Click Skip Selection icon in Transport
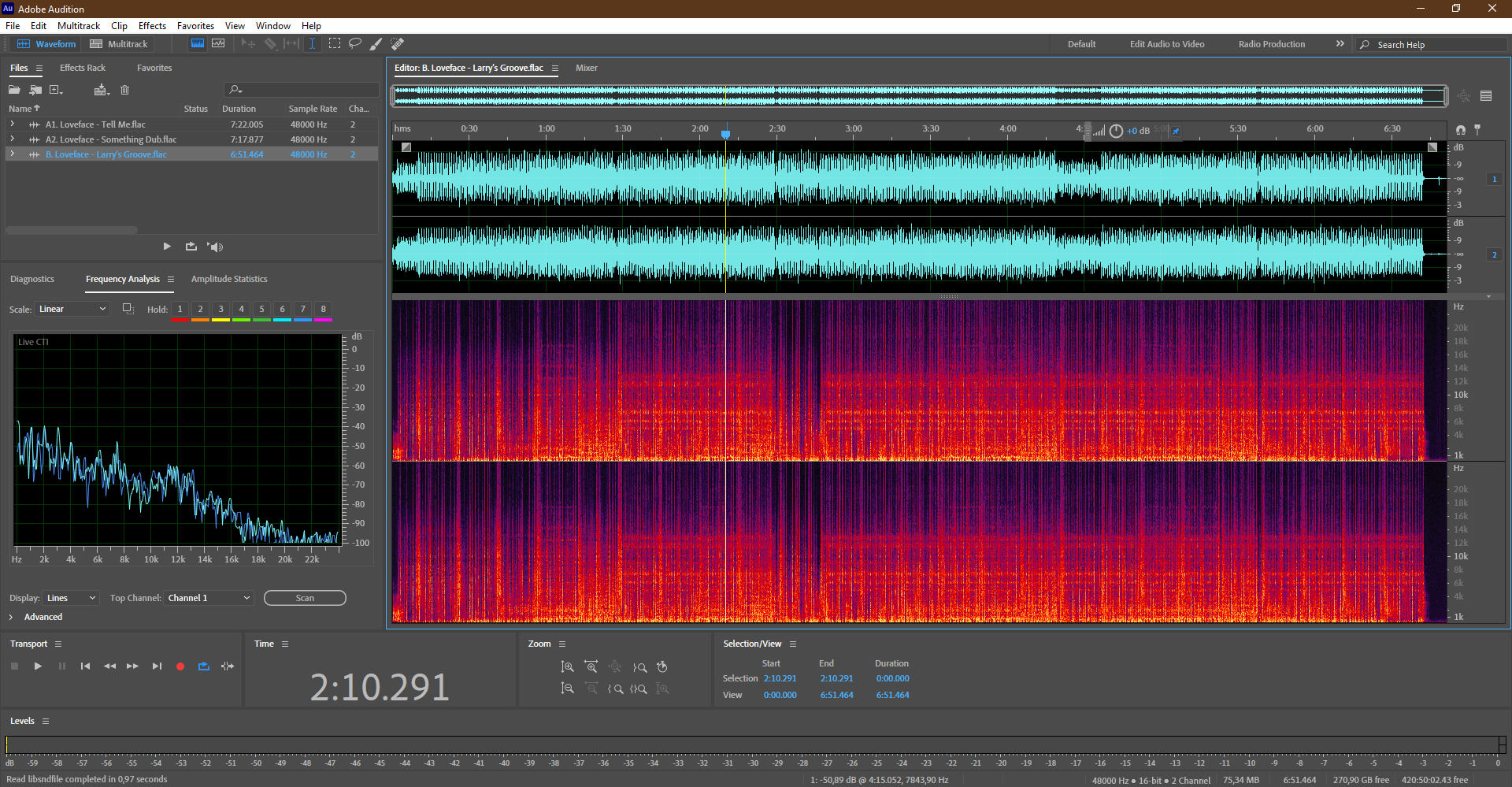 [228, 666]
